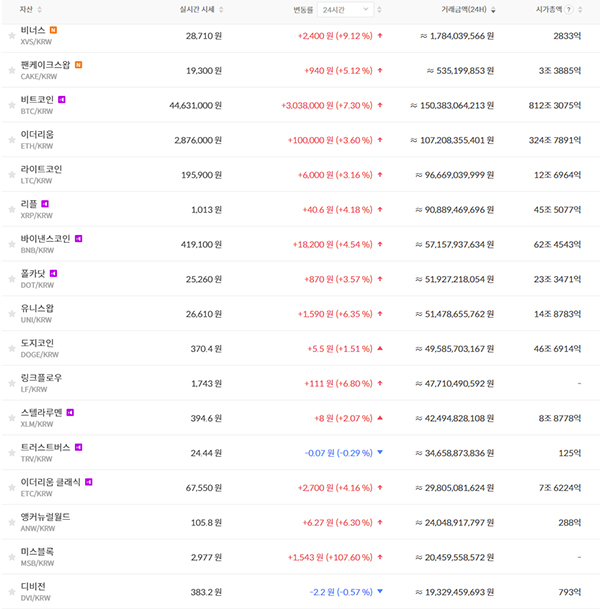This screenshot has width=600, height=609.
Task: Add DOT/KRW to favorites star
Action: tap(12, 279)
